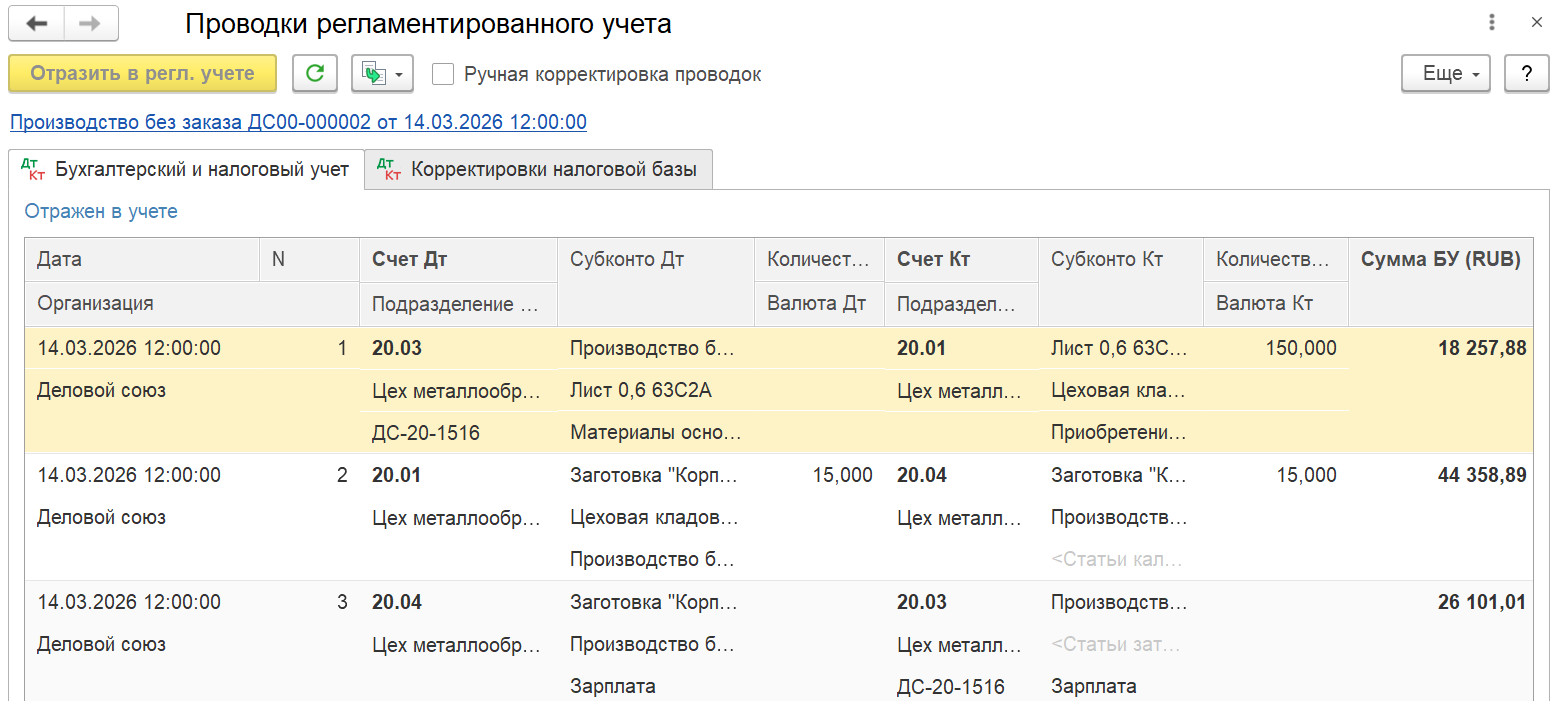
Task: Select the Лист 0,6 63С2А debit subconto cell
Action: pyautogui.click(x=656, y=390)
